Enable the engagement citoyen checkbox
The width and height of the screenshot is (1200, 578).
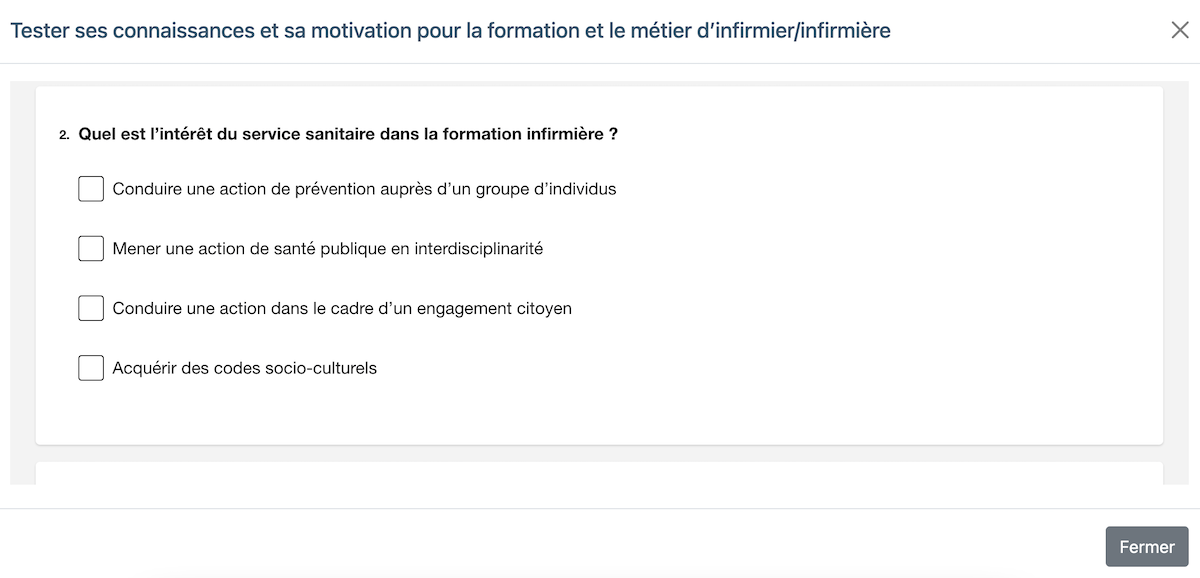coord(91,308)
